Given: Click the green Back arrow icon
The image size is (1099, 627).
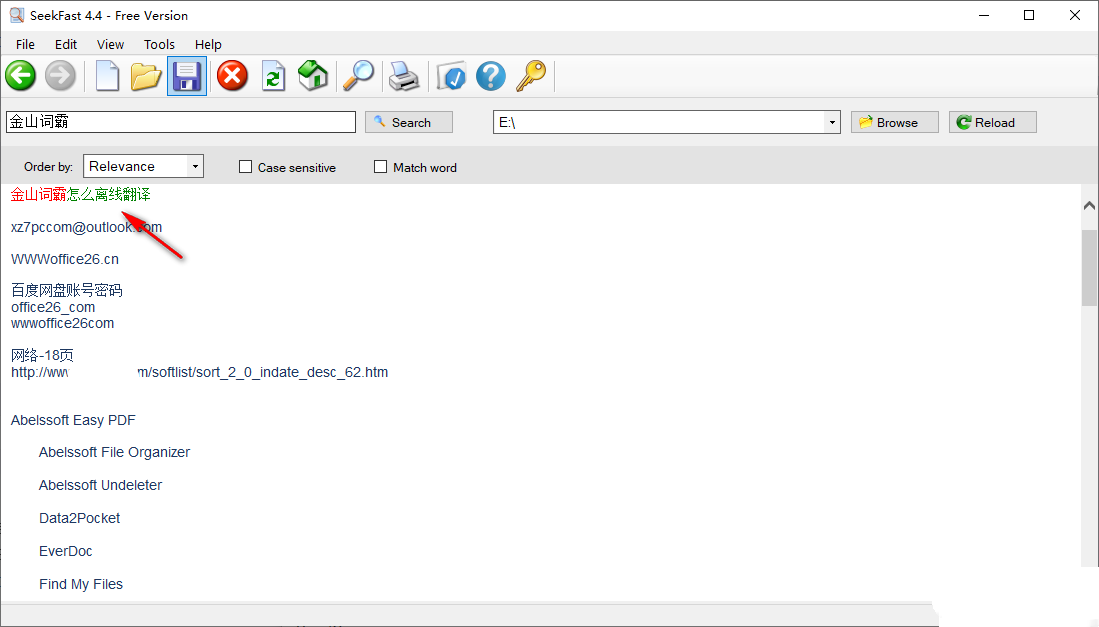Looking at the screenshot, I should coord(20,76).
